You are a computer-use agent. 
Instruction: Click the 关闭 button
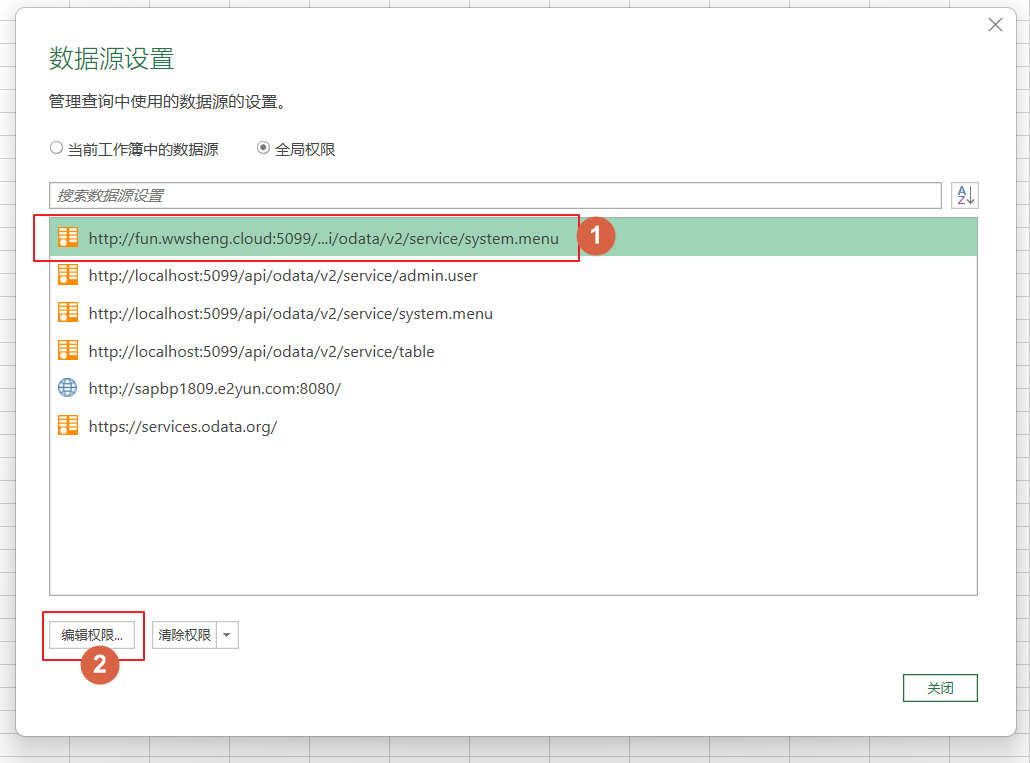click(x=939, y=688)
